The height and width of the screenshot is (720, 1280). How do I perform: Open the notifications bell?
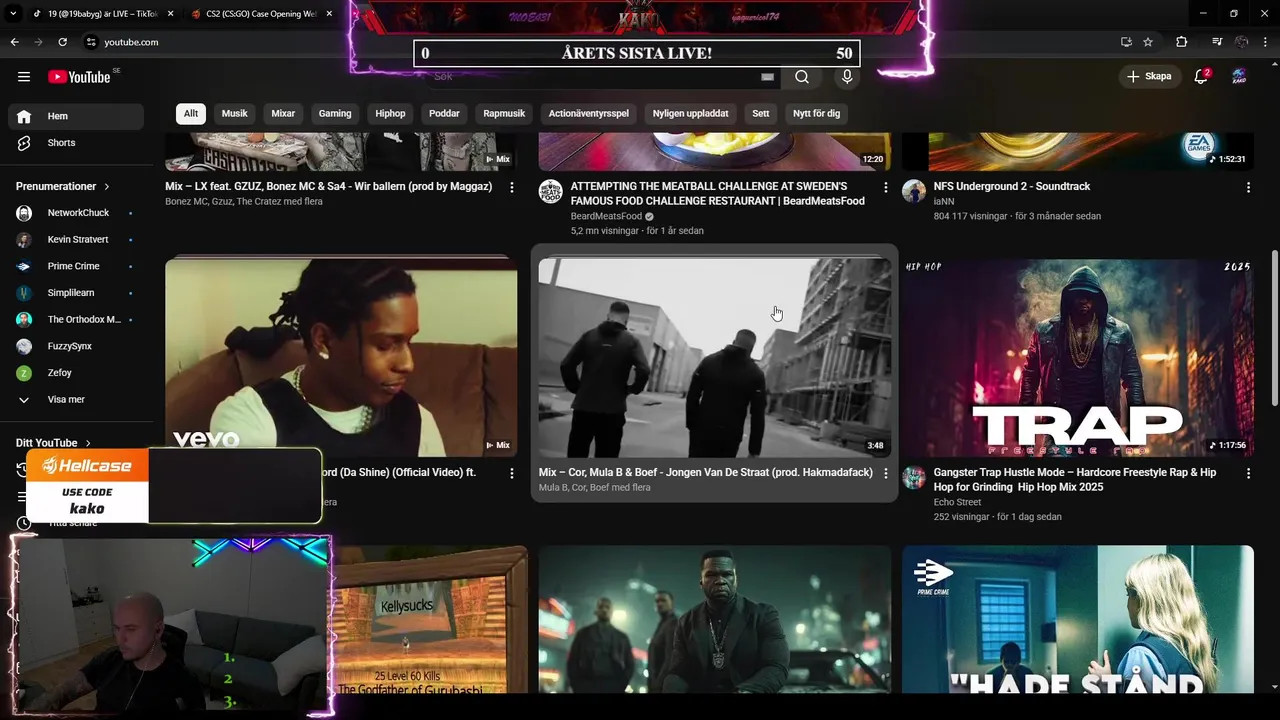(1202, 77)
